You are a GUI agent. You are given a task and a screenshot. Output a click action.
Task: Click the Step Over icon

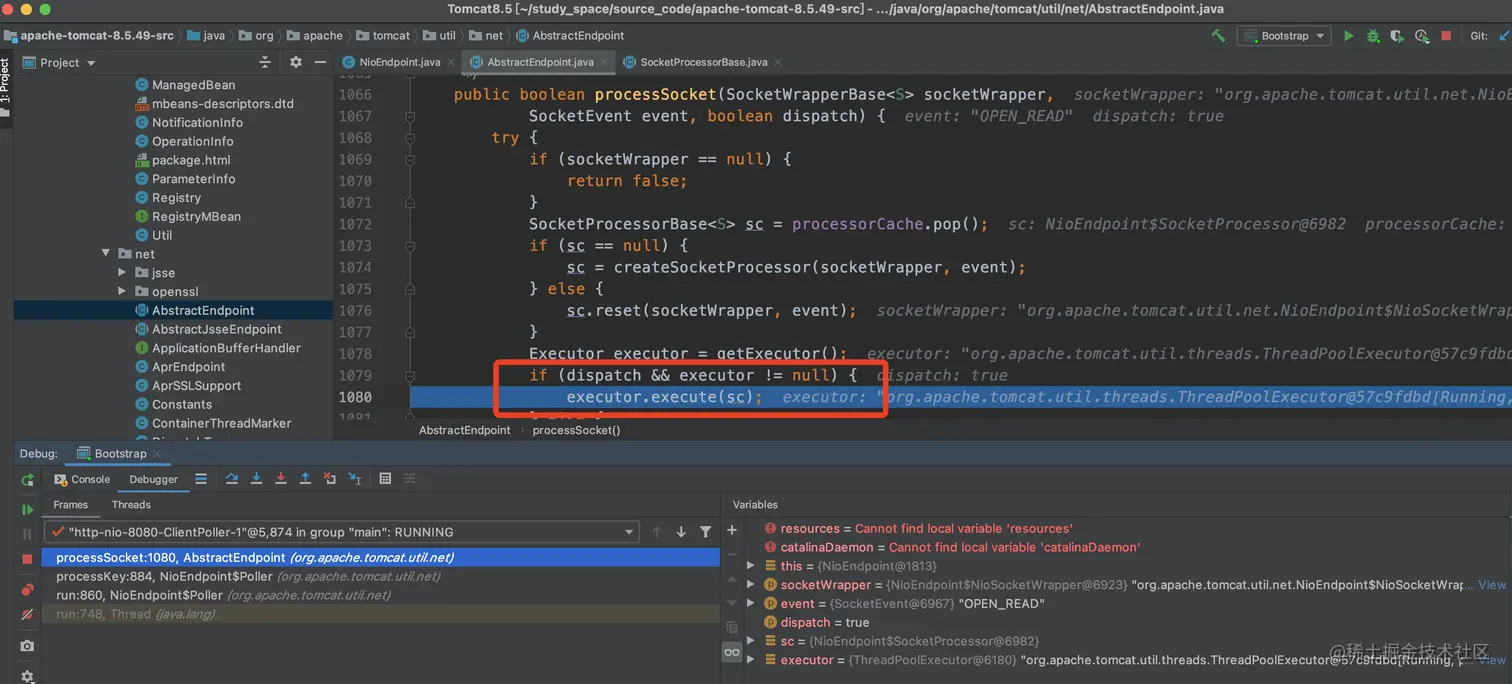[232, 479]
